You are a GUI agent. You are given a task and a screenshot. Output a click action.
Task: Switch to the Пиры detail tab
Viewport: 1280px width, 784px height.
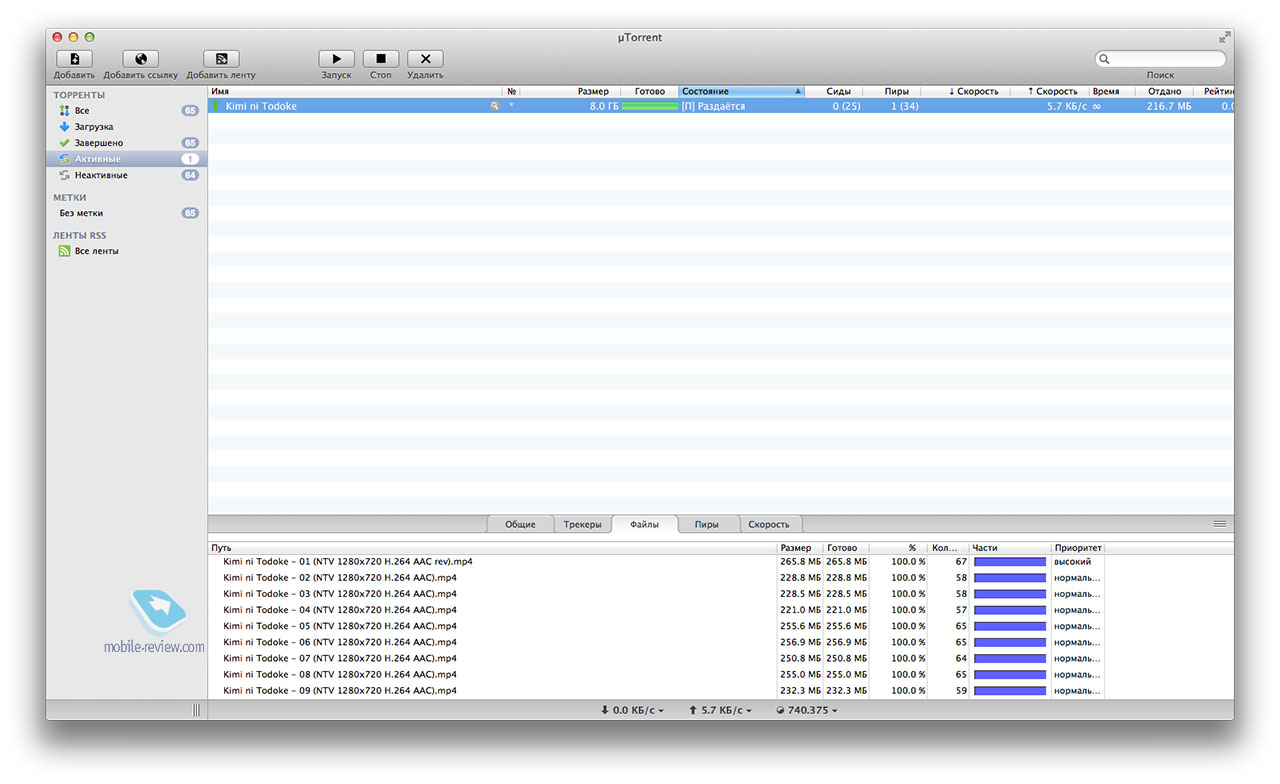(707, 524)
